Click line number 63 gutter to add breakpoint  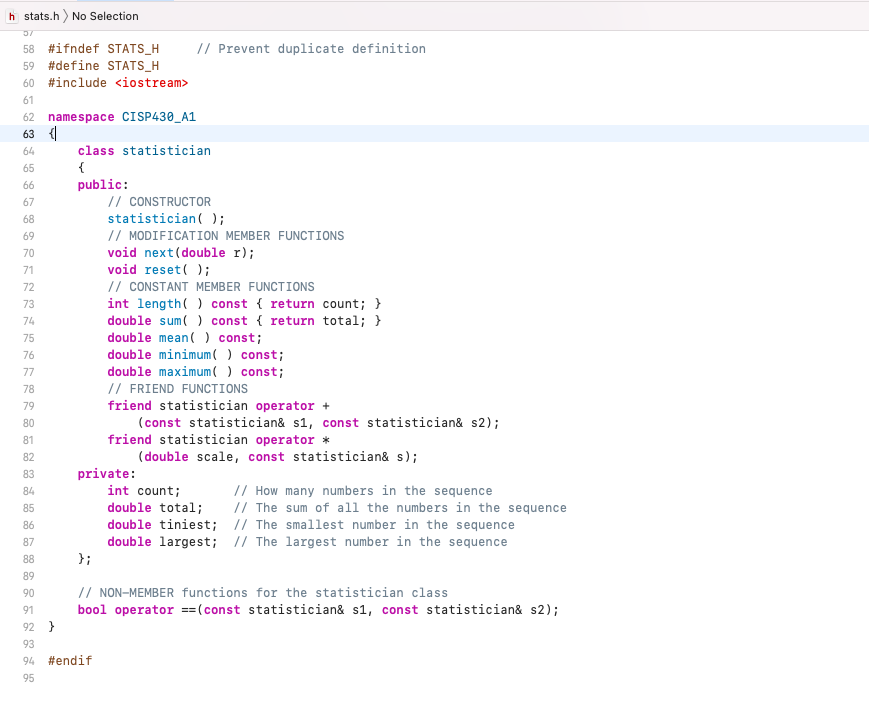tap(29, 134)
